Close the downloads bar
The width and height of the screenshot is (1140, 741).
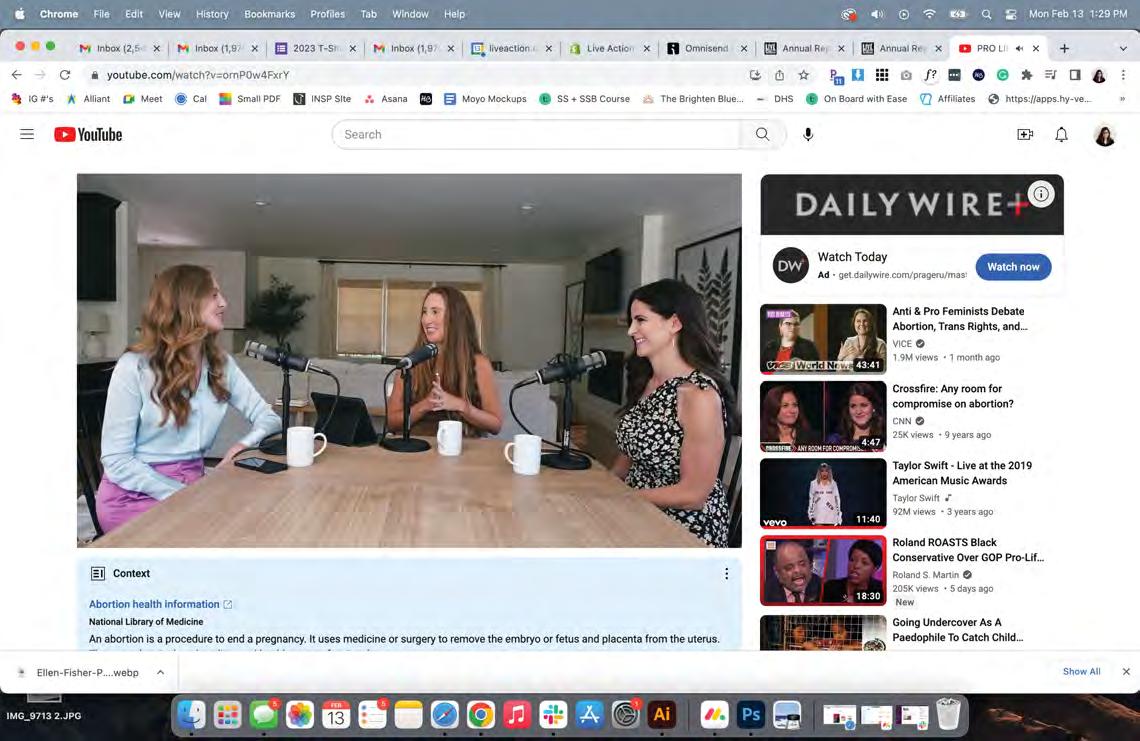(x=1126, y=672)
